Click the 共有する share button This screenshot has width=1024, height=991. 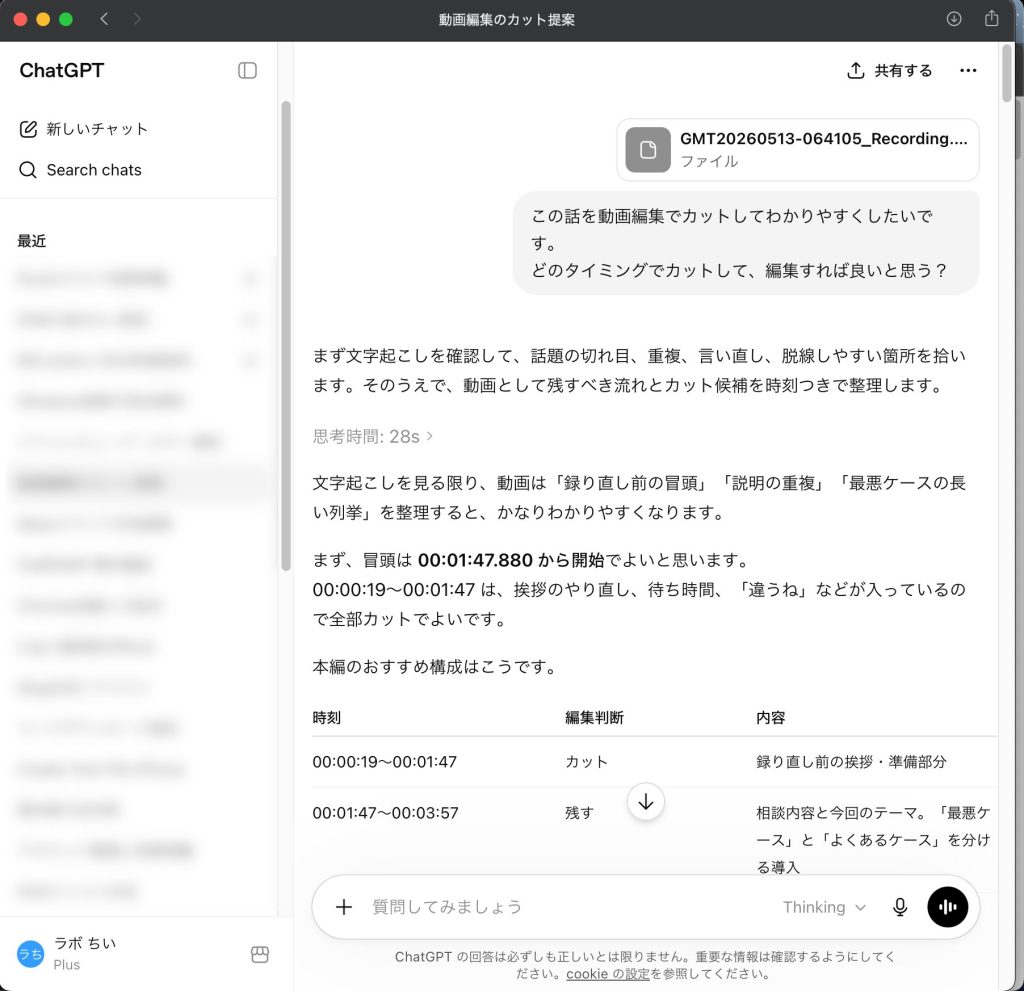tap(889, 71)
